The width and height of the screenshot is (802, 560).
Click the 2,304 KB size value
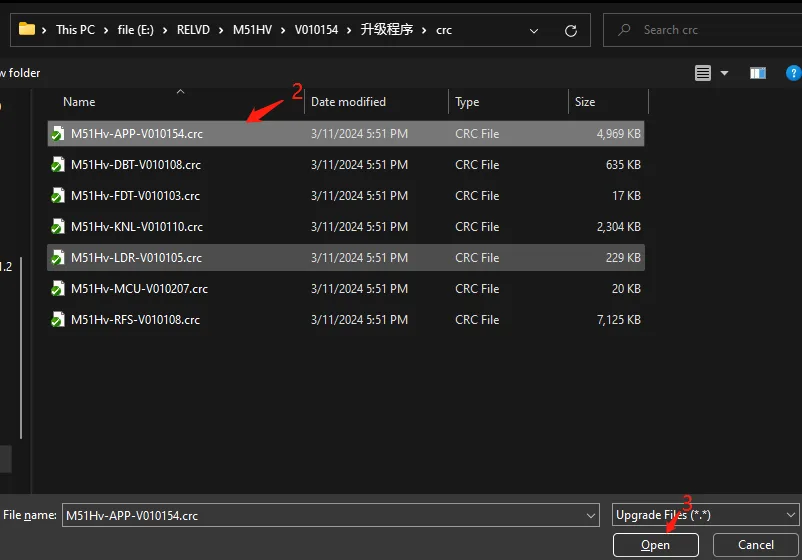(x=618, y=227)
